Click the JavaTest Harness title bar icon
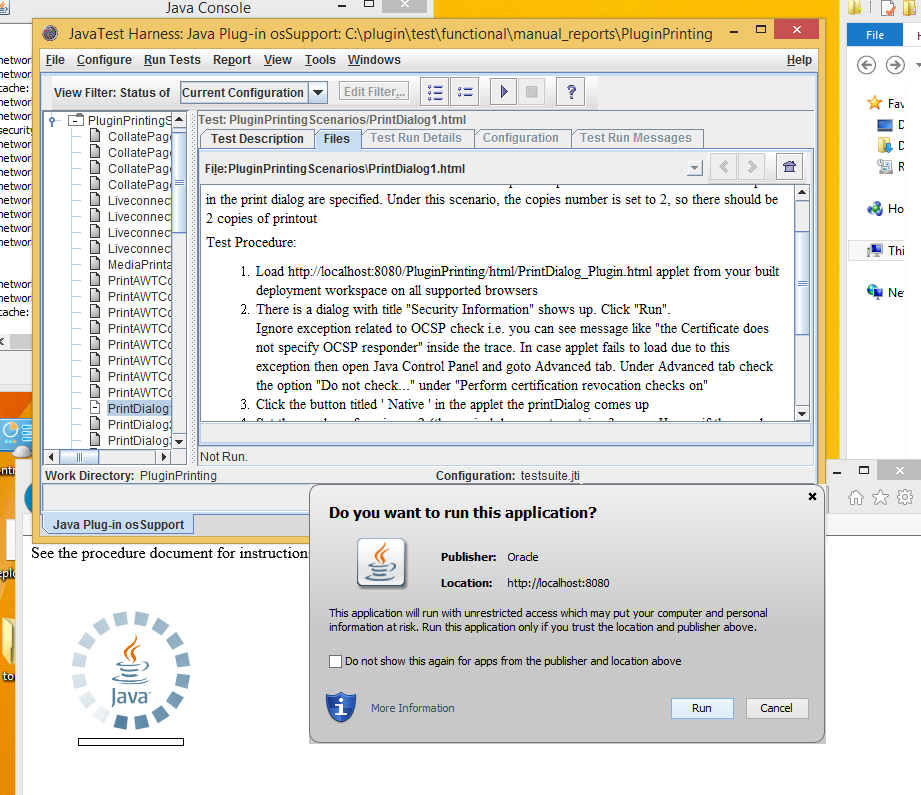 tap(51, 33)
